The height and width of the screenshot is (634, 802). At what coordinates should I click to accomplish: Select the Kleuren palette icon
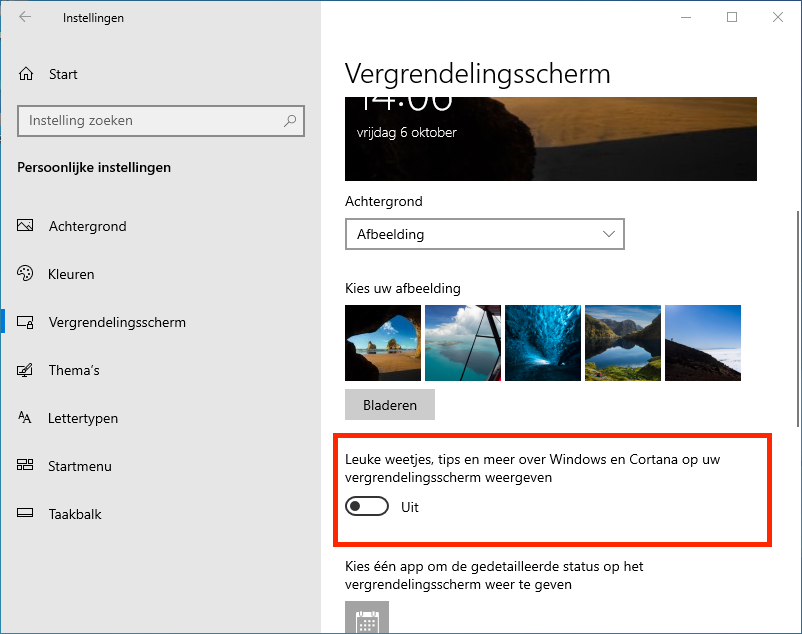(x=26, y=274)
